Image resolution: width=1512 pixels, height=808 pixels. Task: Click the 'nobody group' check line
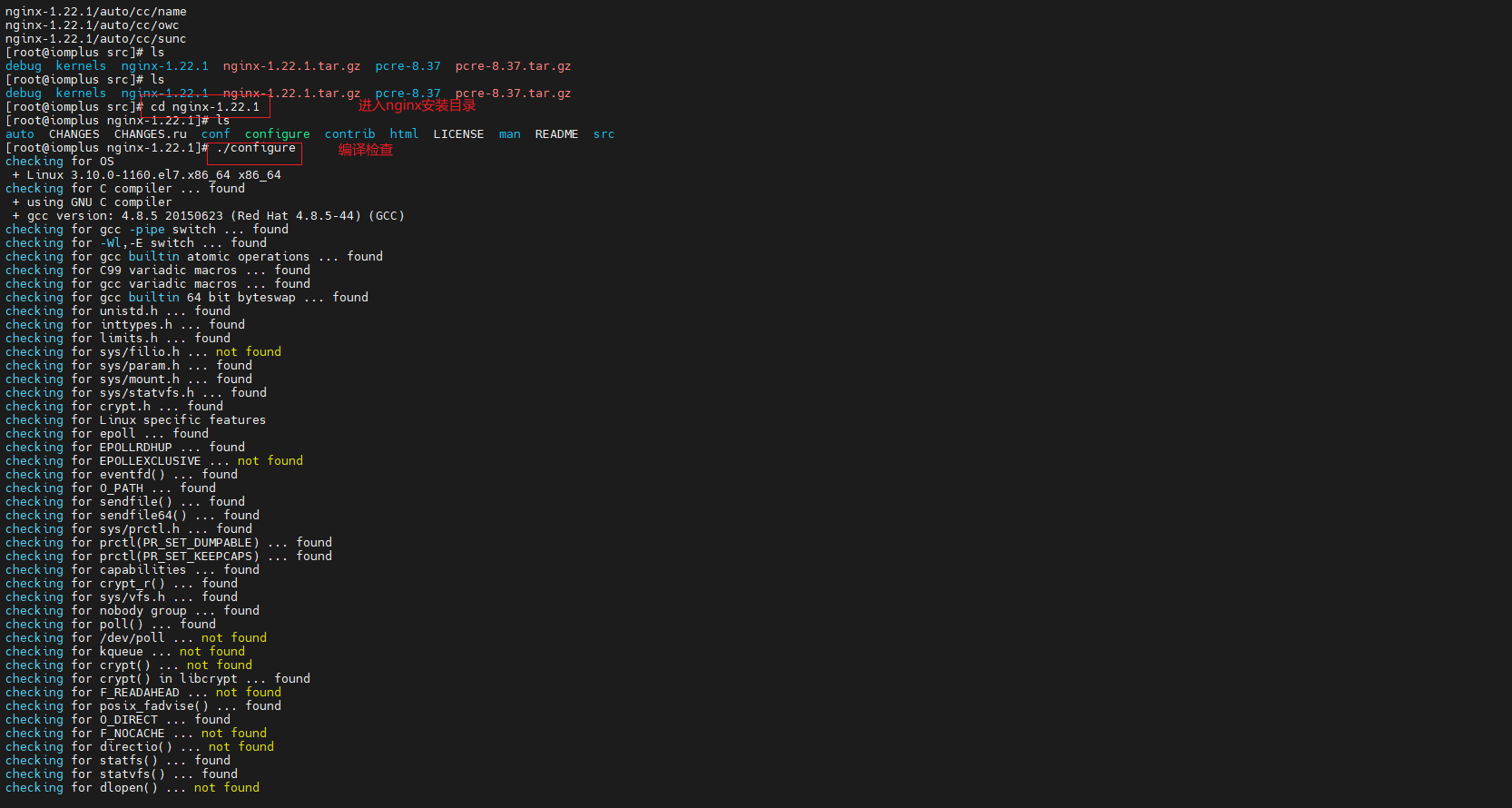pyautogui.click(x=133, y=611)
